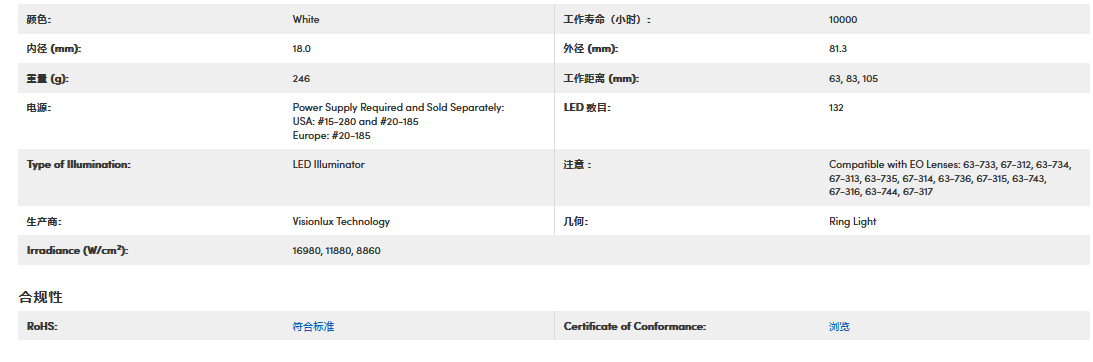This screenshot has width=1093, height=362.
Task: Select the lifetime value 10000
Action: pyautogui.click(x=843, y=20)
